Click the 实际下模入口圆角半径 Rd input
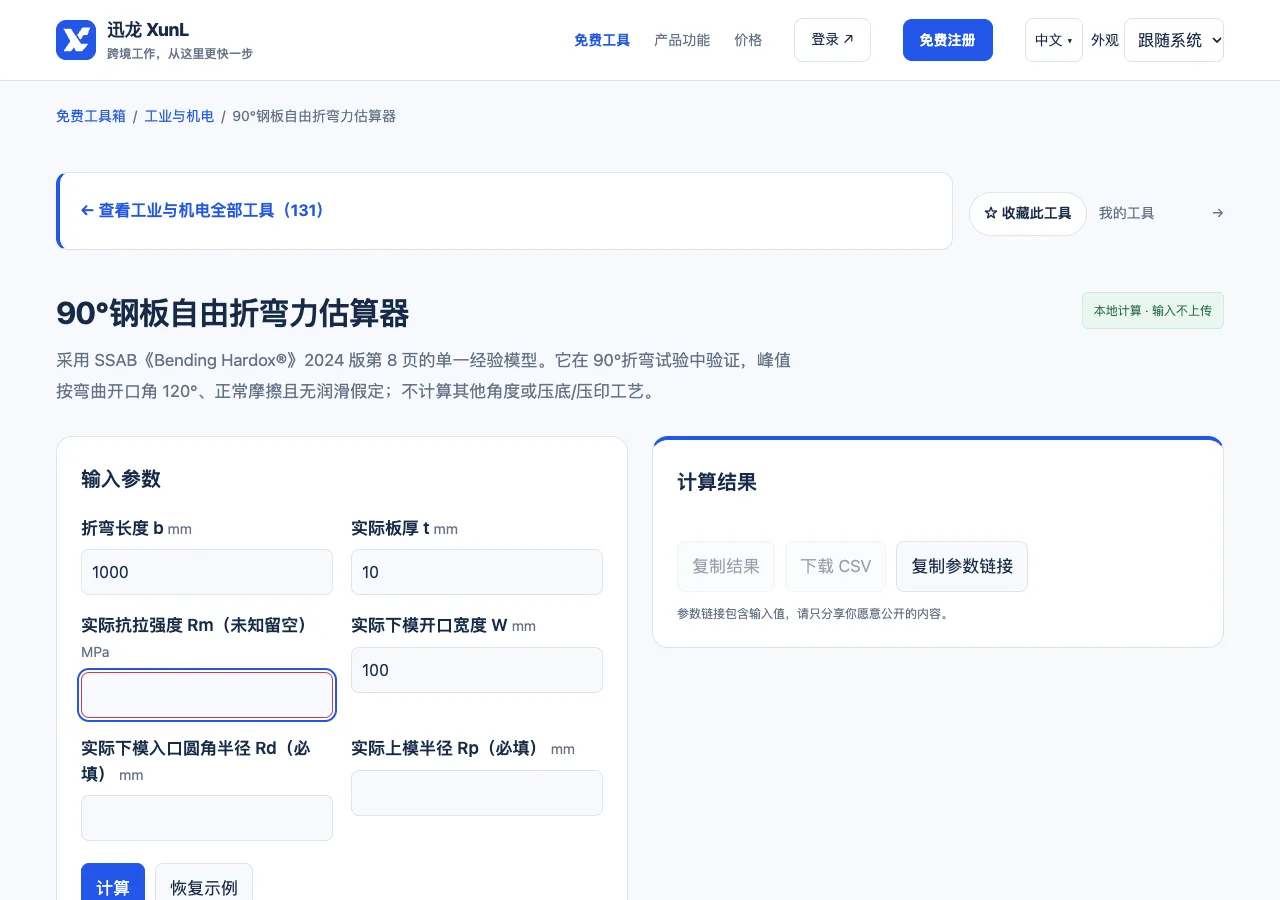 coord(207,818)
